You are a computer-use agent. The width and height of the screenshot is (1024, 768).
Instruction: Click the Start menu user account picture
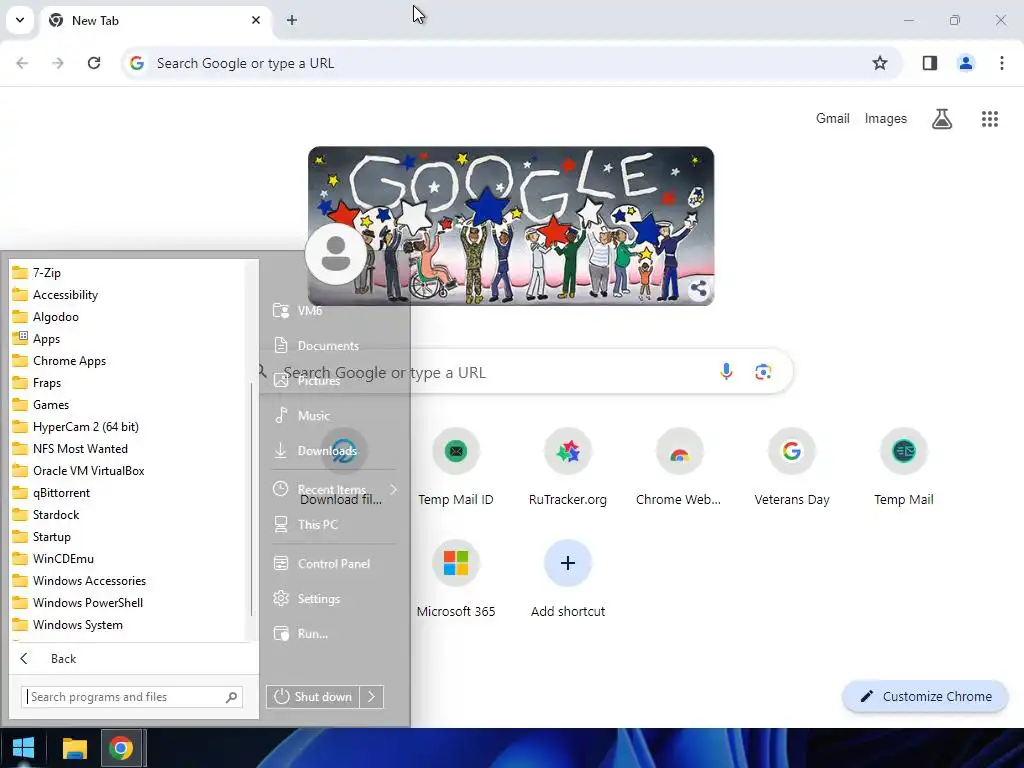point(336,254)
